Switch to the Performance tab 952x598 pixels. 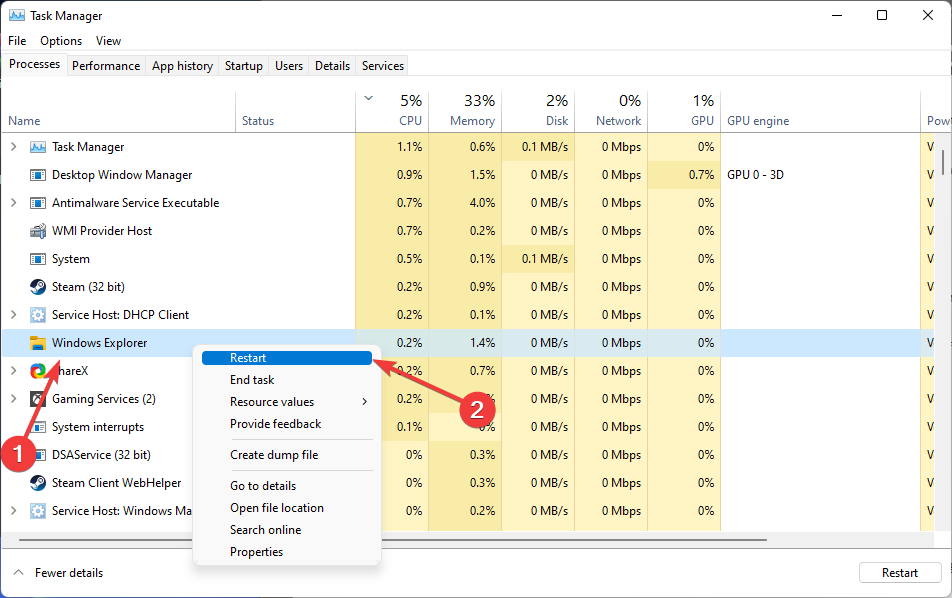click(x=106, y=65)
